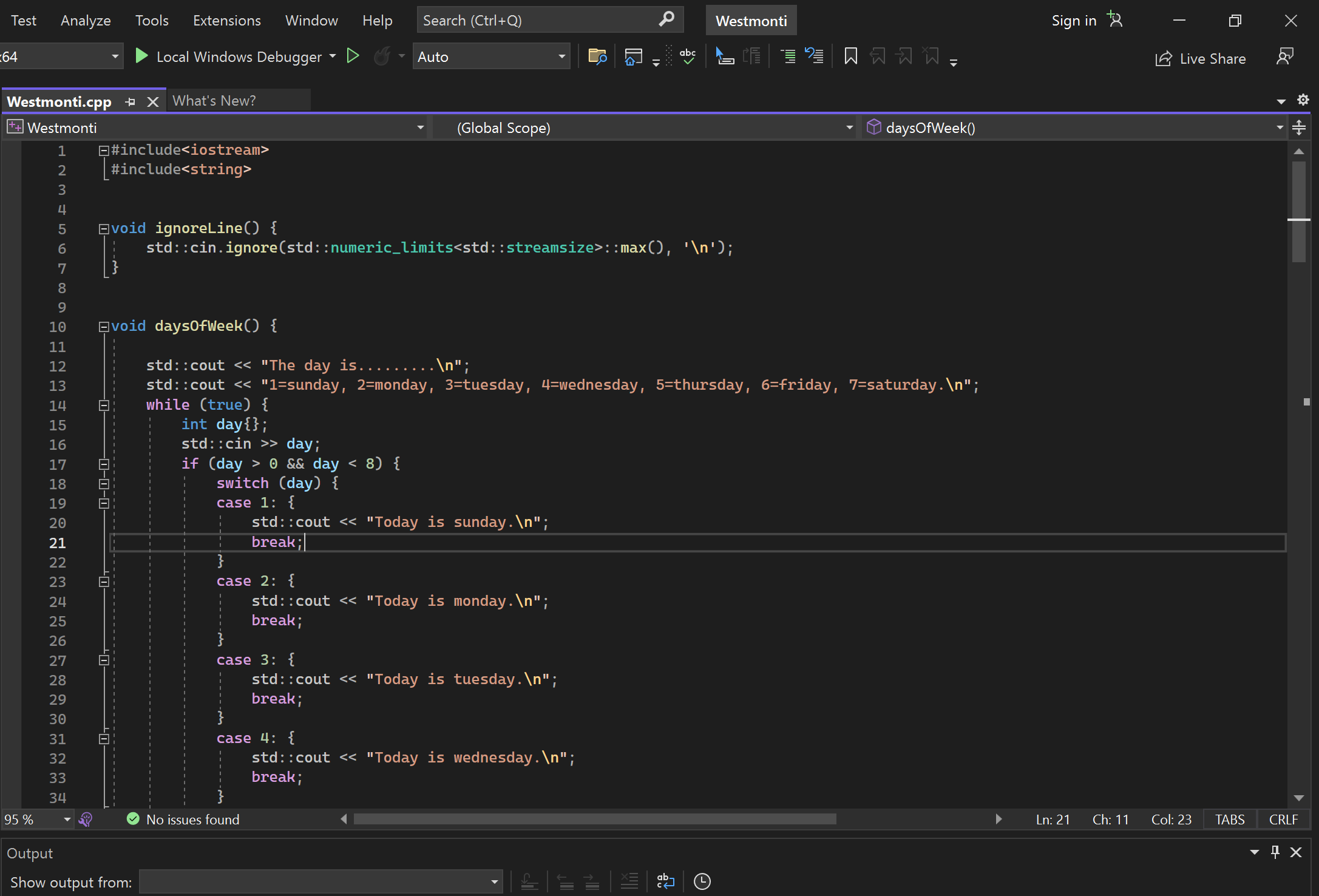
Task: Collapse the switch statement block
Action: coord(103,484)
